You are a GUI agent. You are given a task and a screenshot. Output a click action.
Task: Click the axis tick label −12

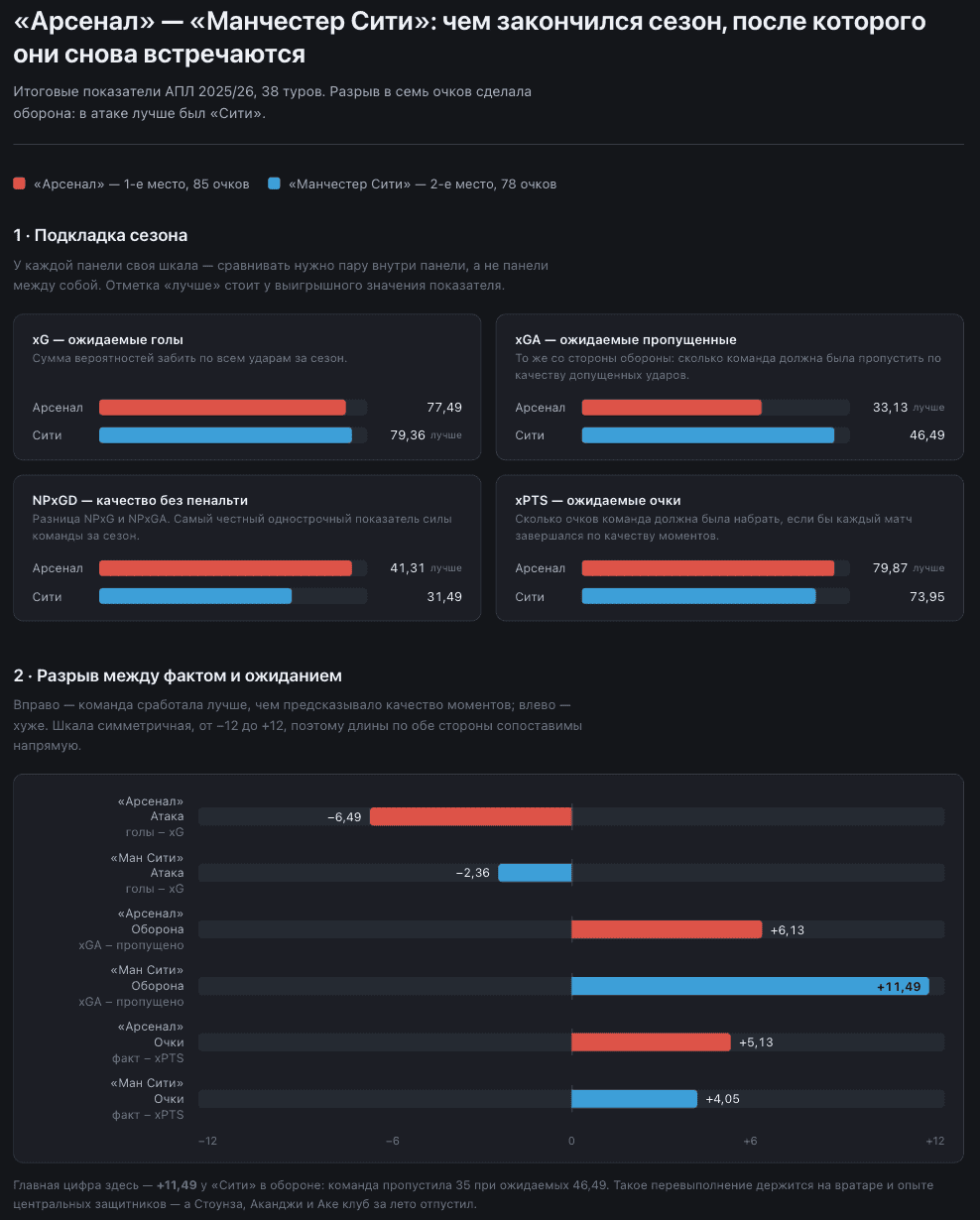click(x=207, y=1142)
